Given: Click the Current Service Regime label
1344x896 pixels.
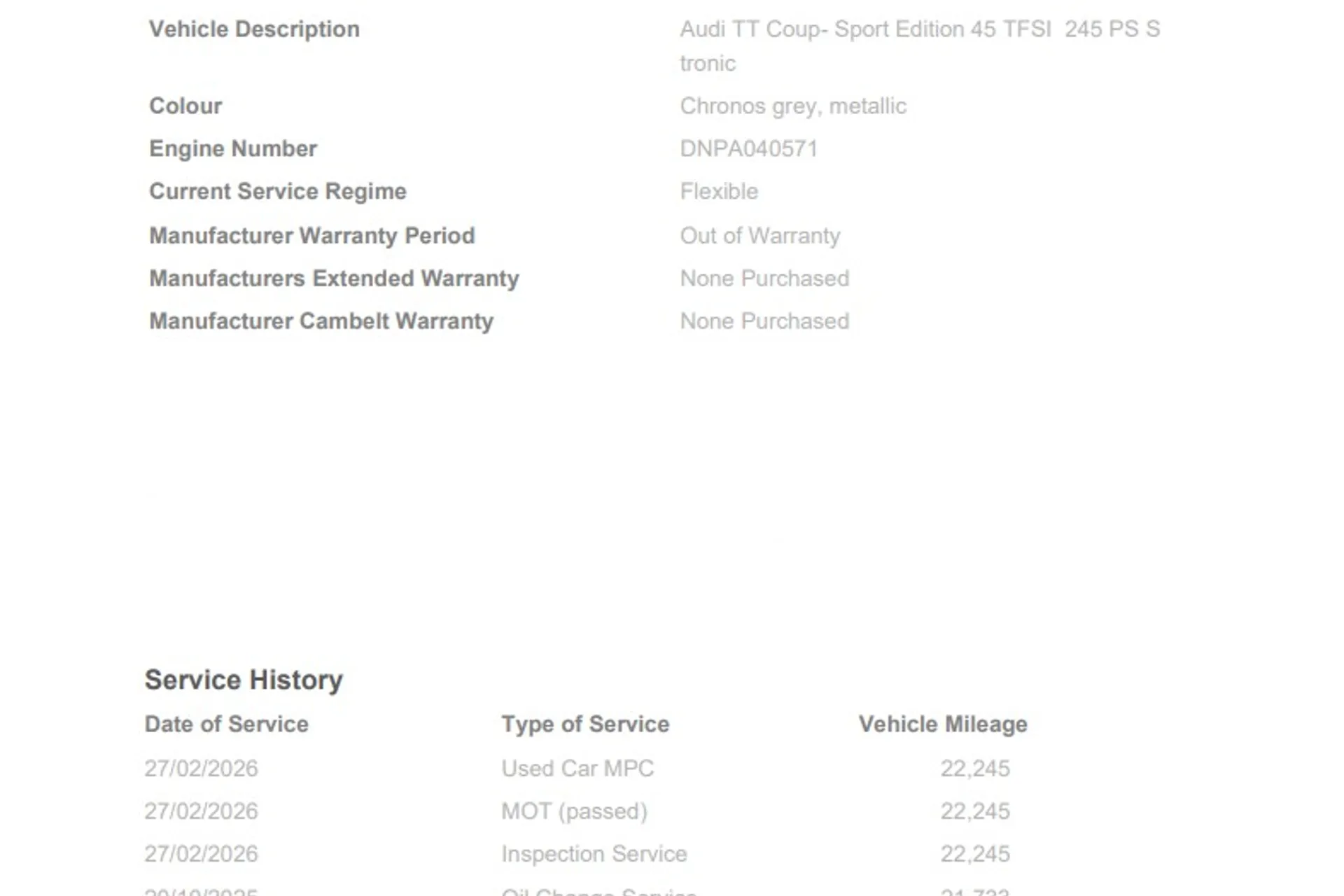Looking at the screenshot, I should (x=277, y=192).
